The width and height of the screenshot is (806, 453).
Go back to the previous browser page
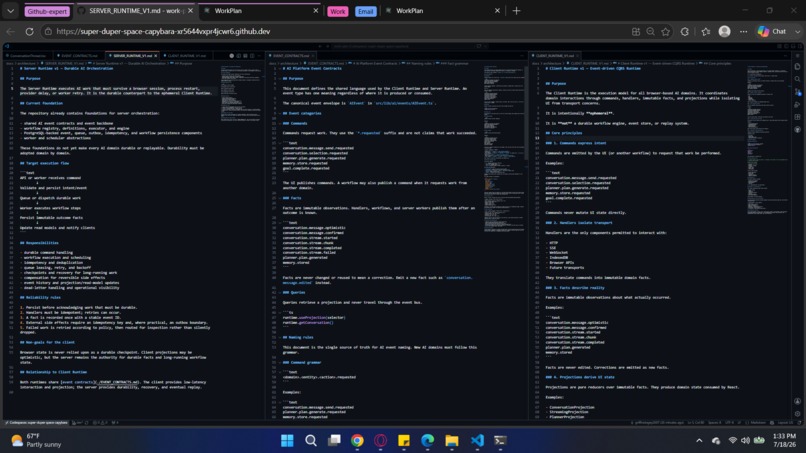(11, 31)
